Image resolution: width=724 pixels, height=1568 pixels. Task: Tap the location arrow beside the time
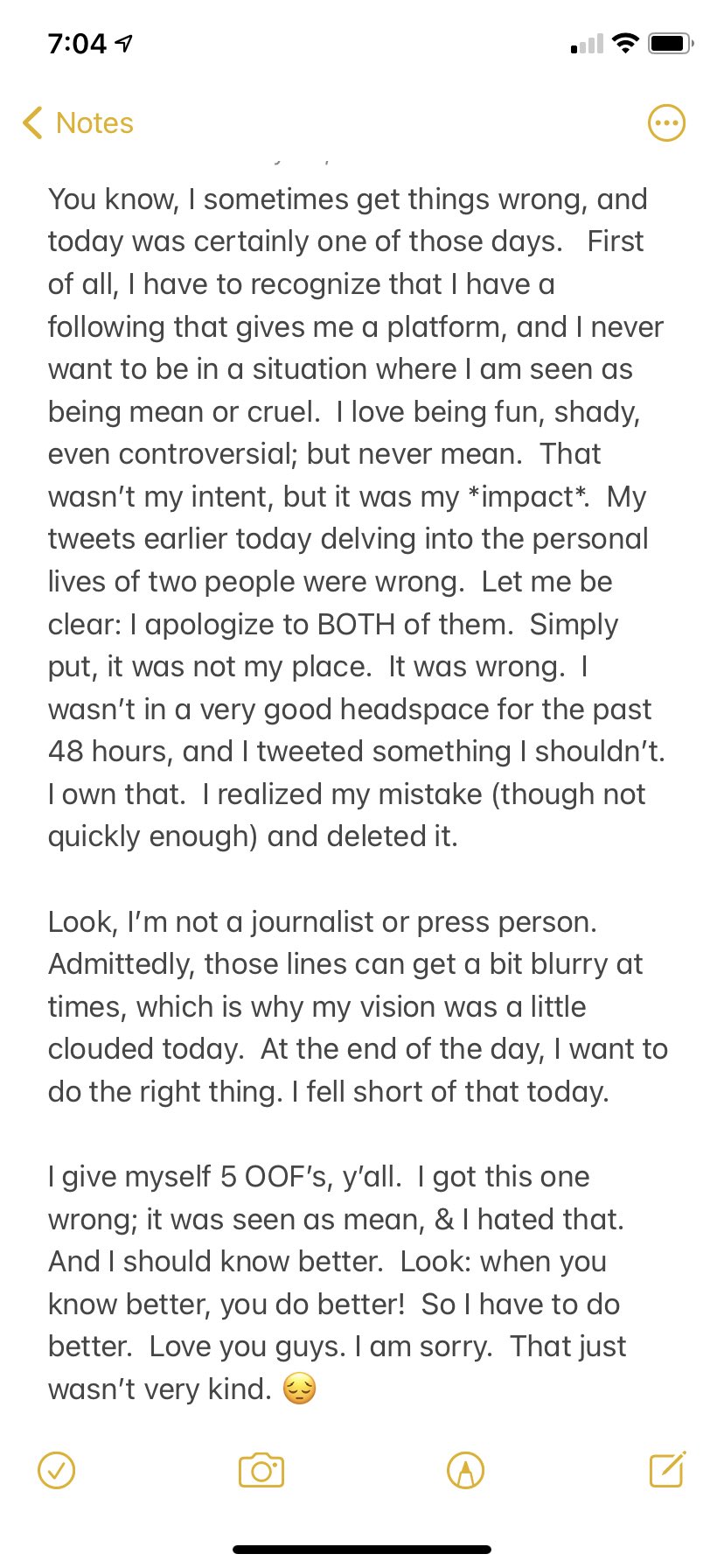point(124,43)
